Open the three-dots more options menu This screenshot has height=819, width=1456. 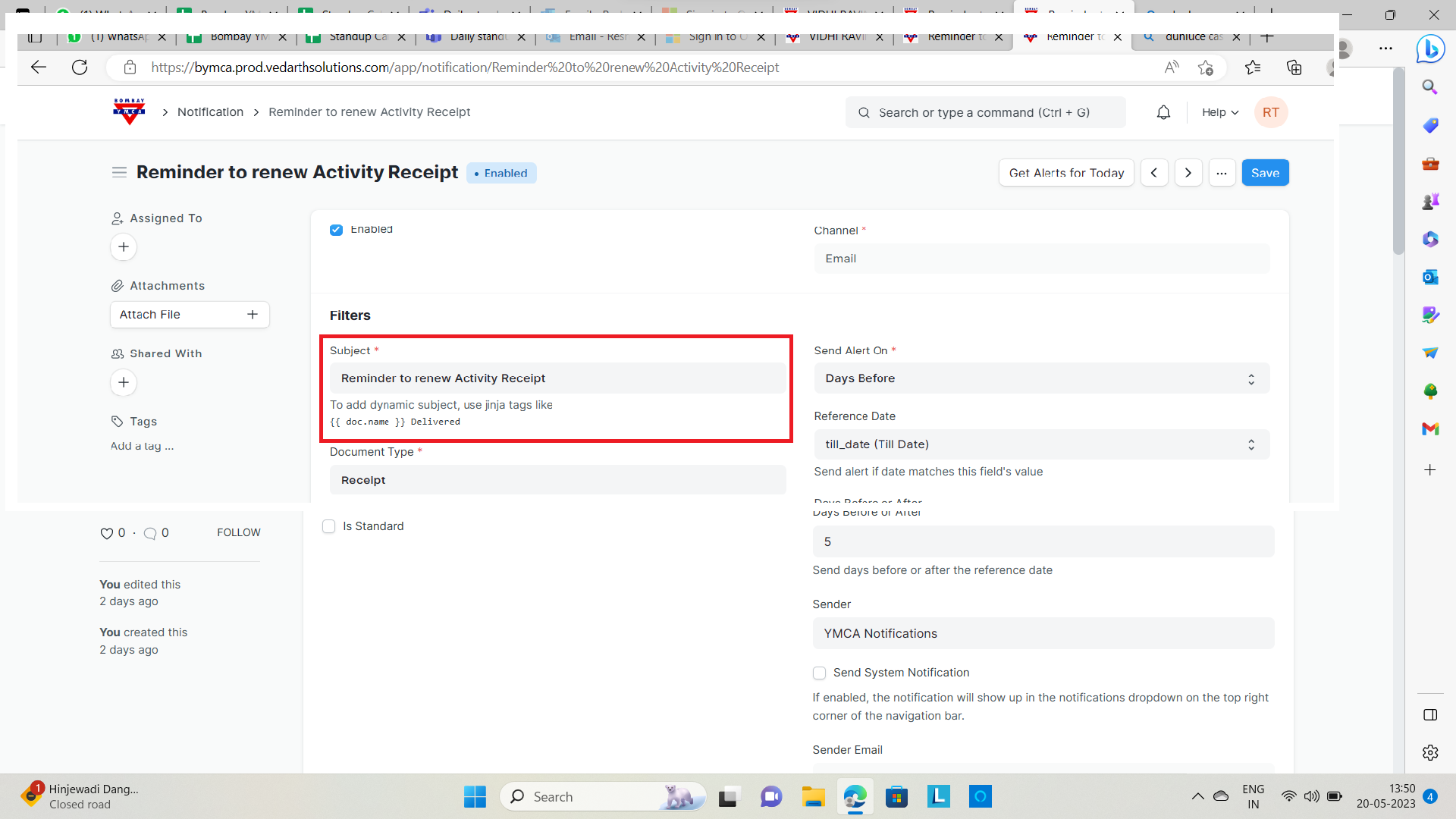(x=1222, y=173)
